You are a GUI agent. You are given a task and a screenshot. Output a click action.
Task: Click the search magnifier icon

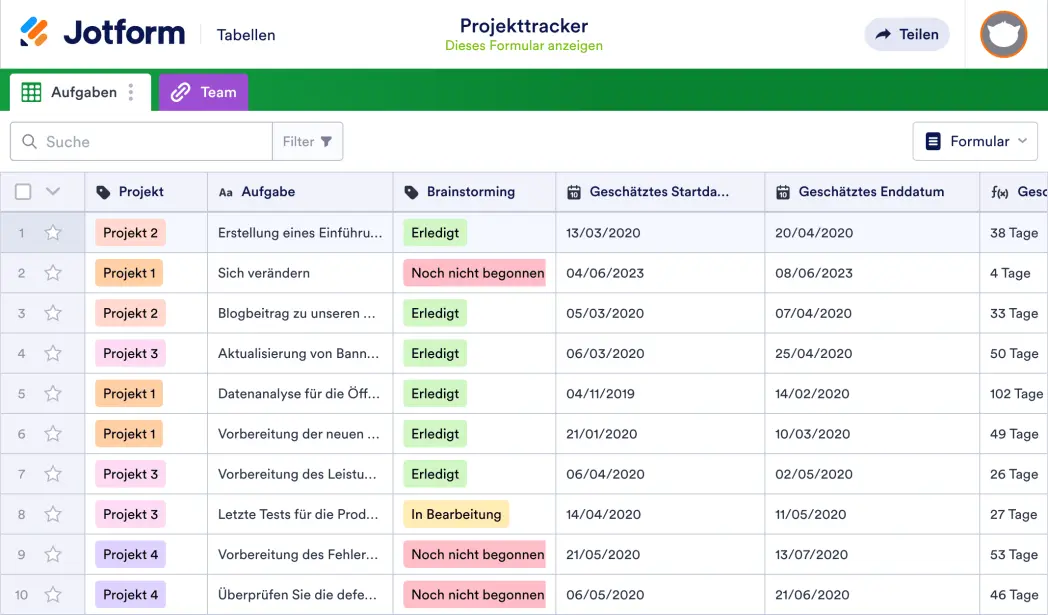[29, 141]
